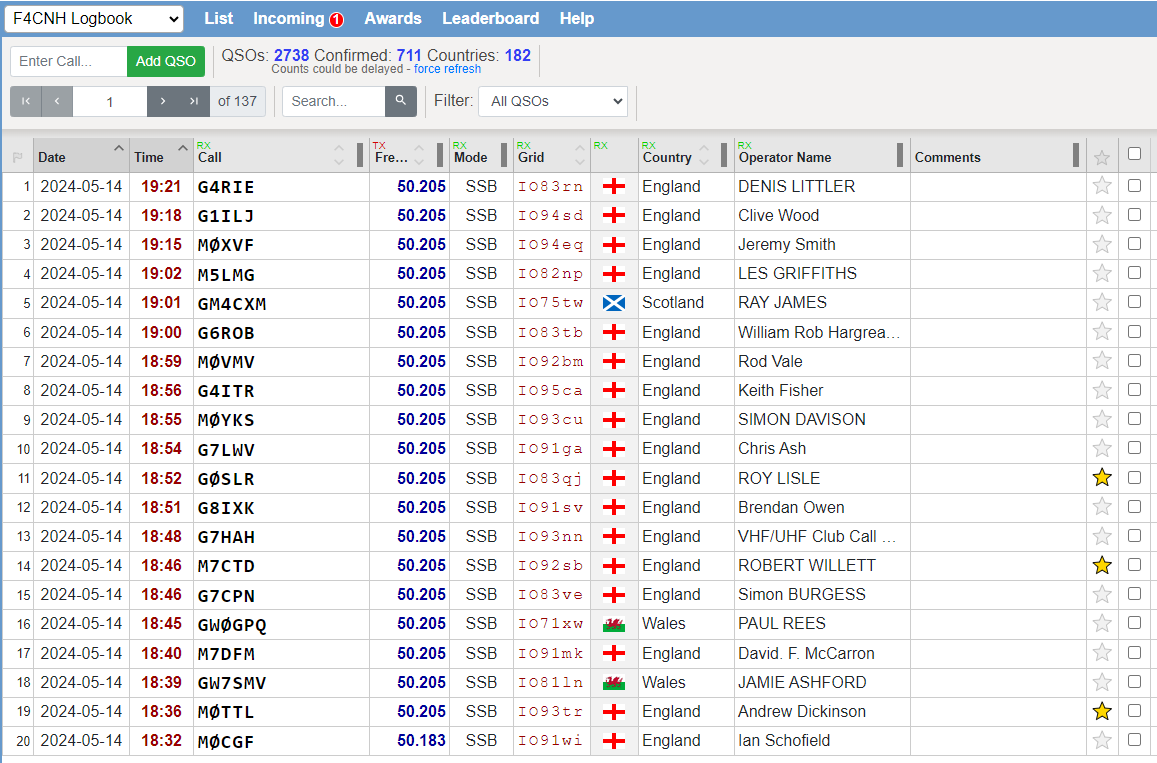Click operator name SIMON DAVISON
Viewport: 1157px width, 763px height.
click(x=801, y=419)
